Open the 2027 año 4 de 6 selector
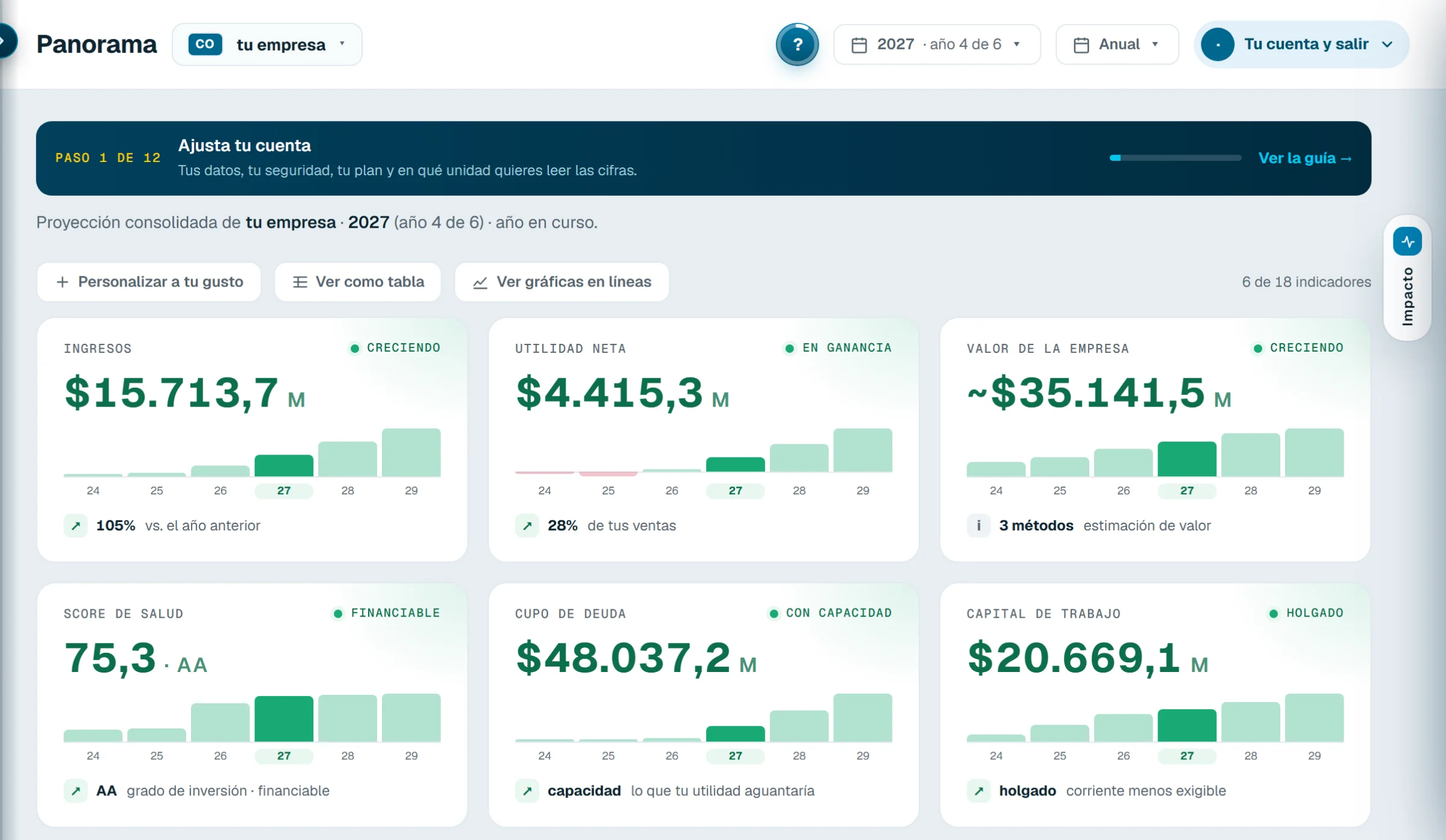The height and width of the screenshot is (840, 1446). coord(937,45)
